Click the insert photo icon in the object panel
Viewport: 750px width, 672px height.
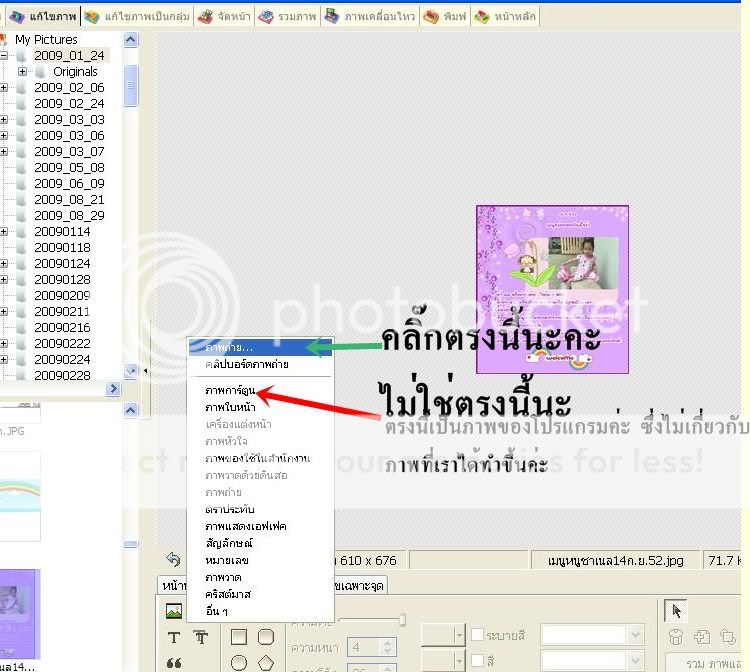click(x=174, y=611)
